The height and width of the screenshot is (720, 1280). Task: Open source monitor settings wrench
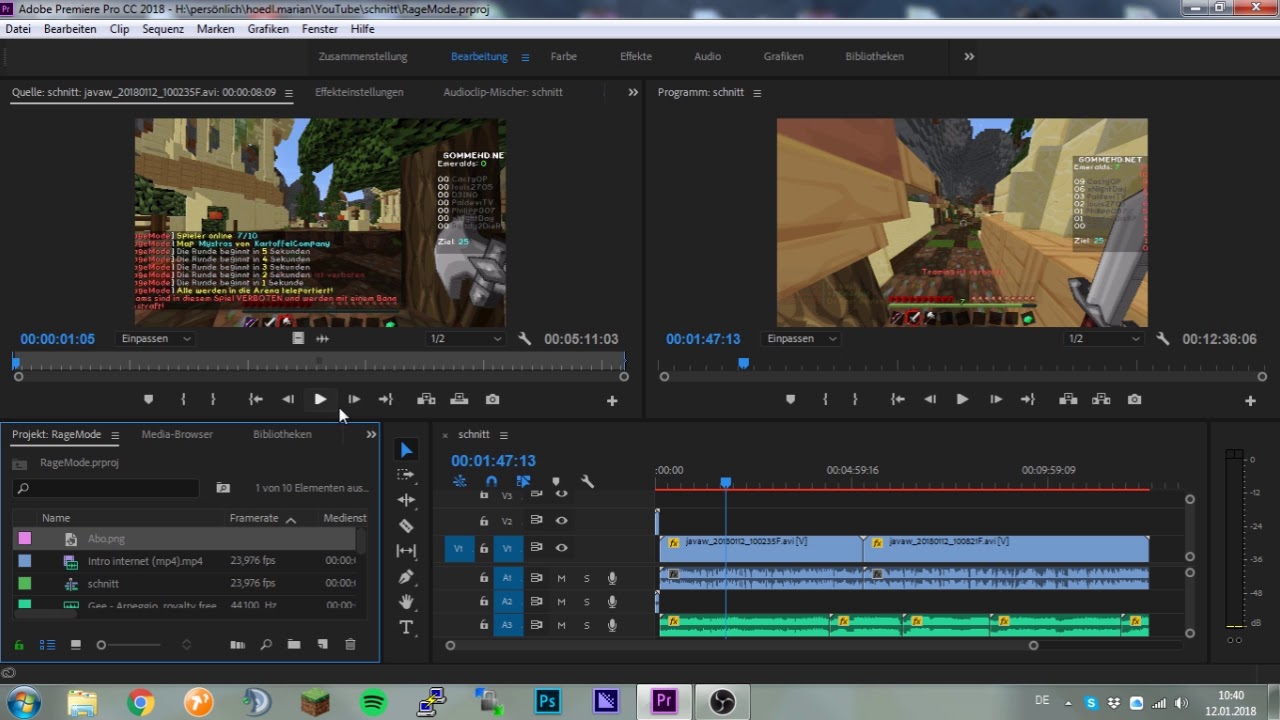525,339
